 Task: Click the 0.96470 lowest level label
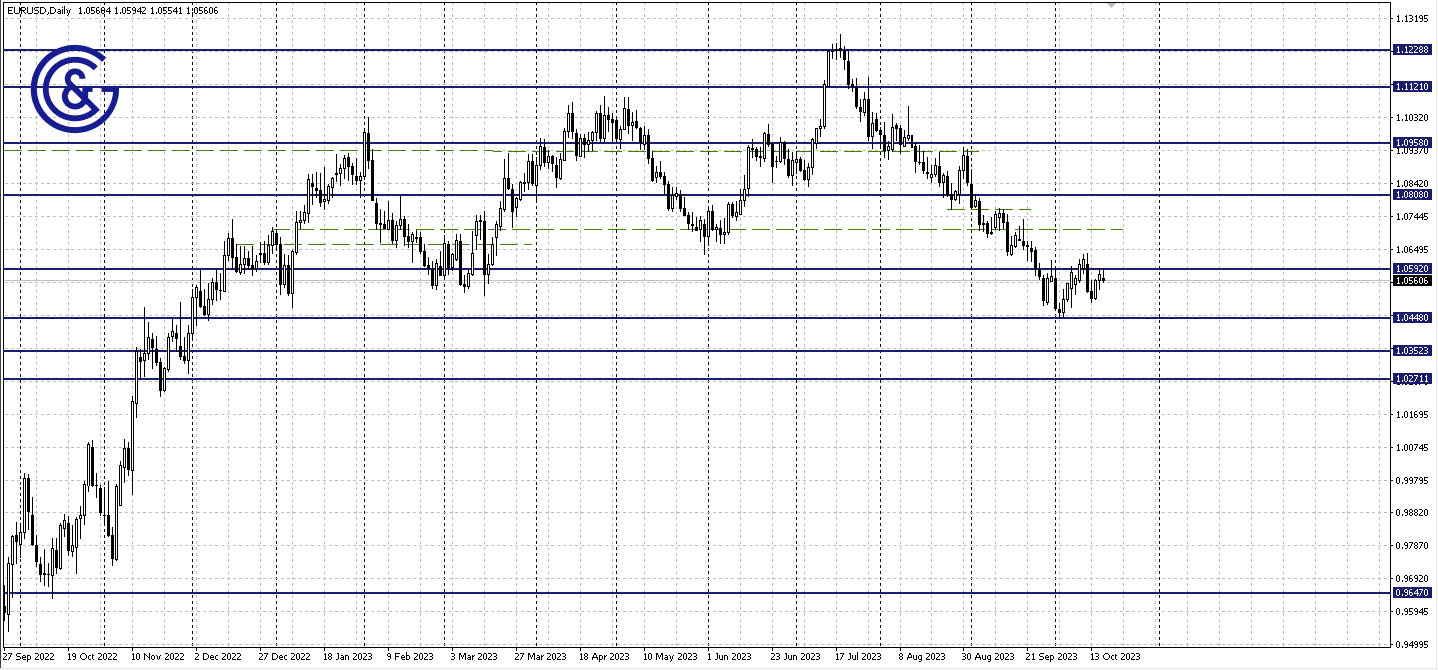pos(1412,592)
